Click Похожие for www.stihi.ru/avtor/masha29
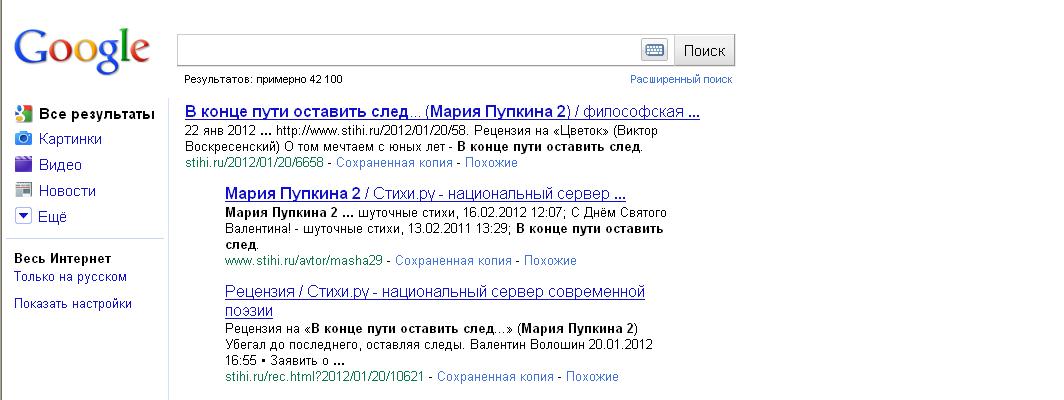1064x400 pixels. [x=550, y=261]
